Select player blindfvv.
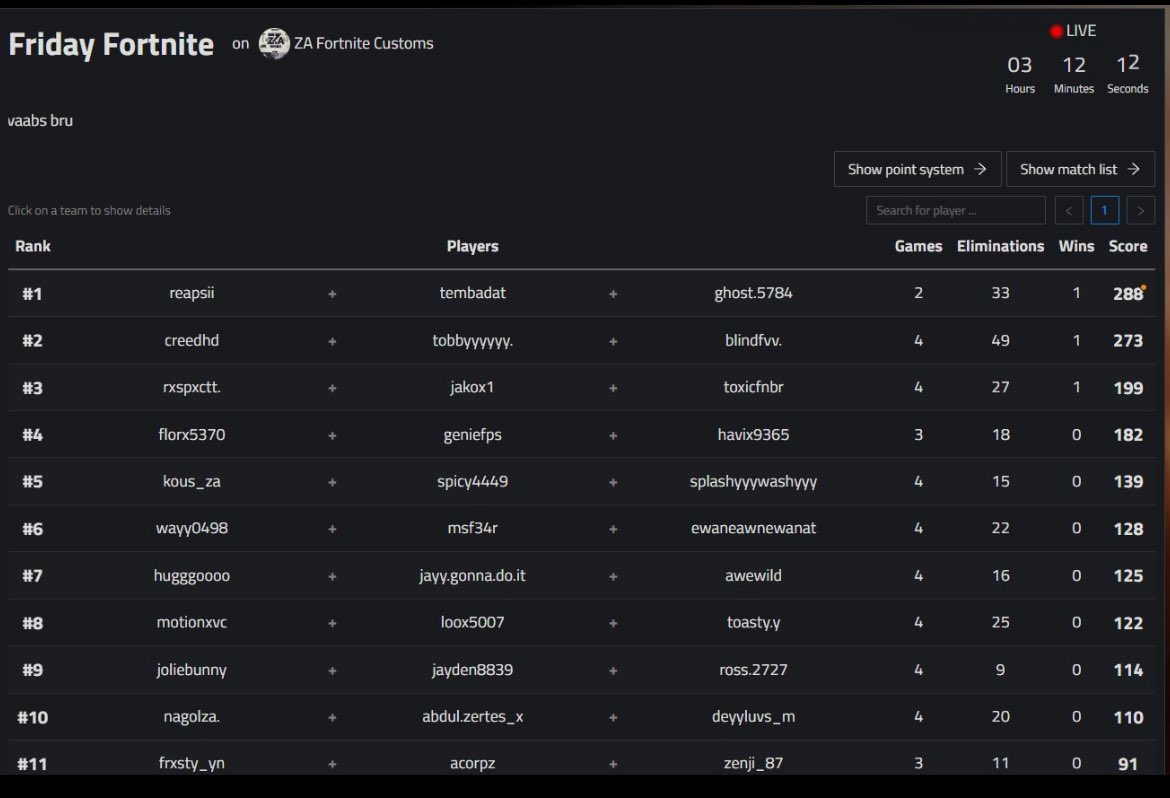This screenshot has width=1170, height=798. [754, 340]
